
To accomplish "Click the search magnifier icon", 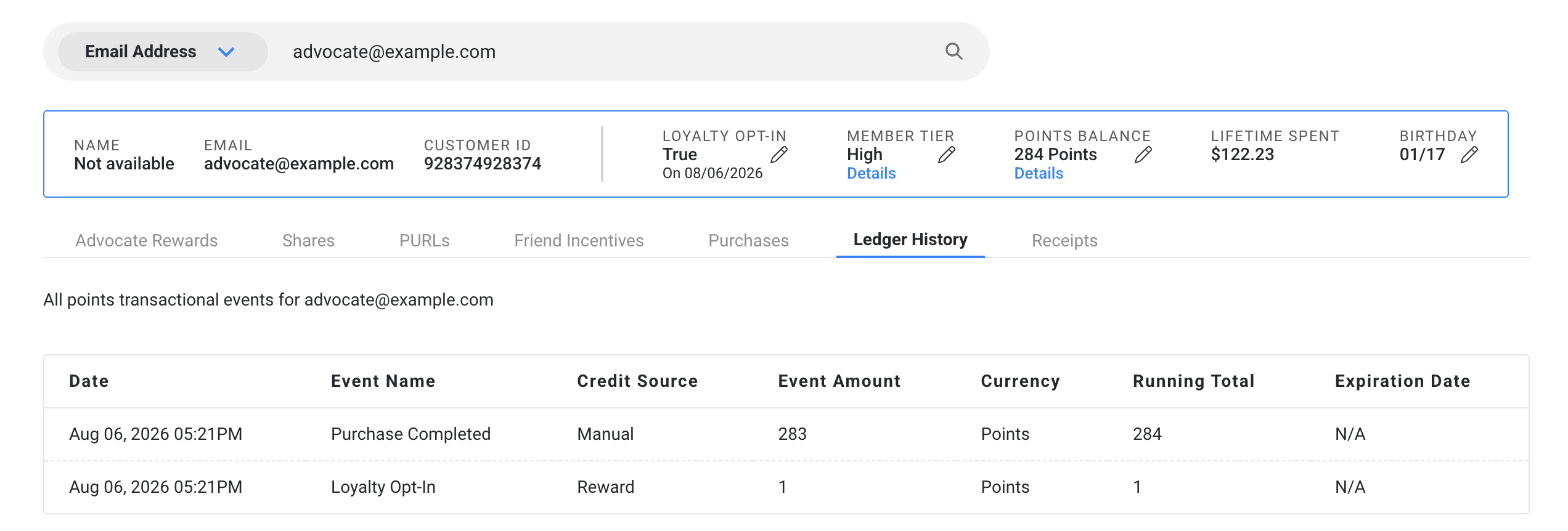I will coord(953,51).
